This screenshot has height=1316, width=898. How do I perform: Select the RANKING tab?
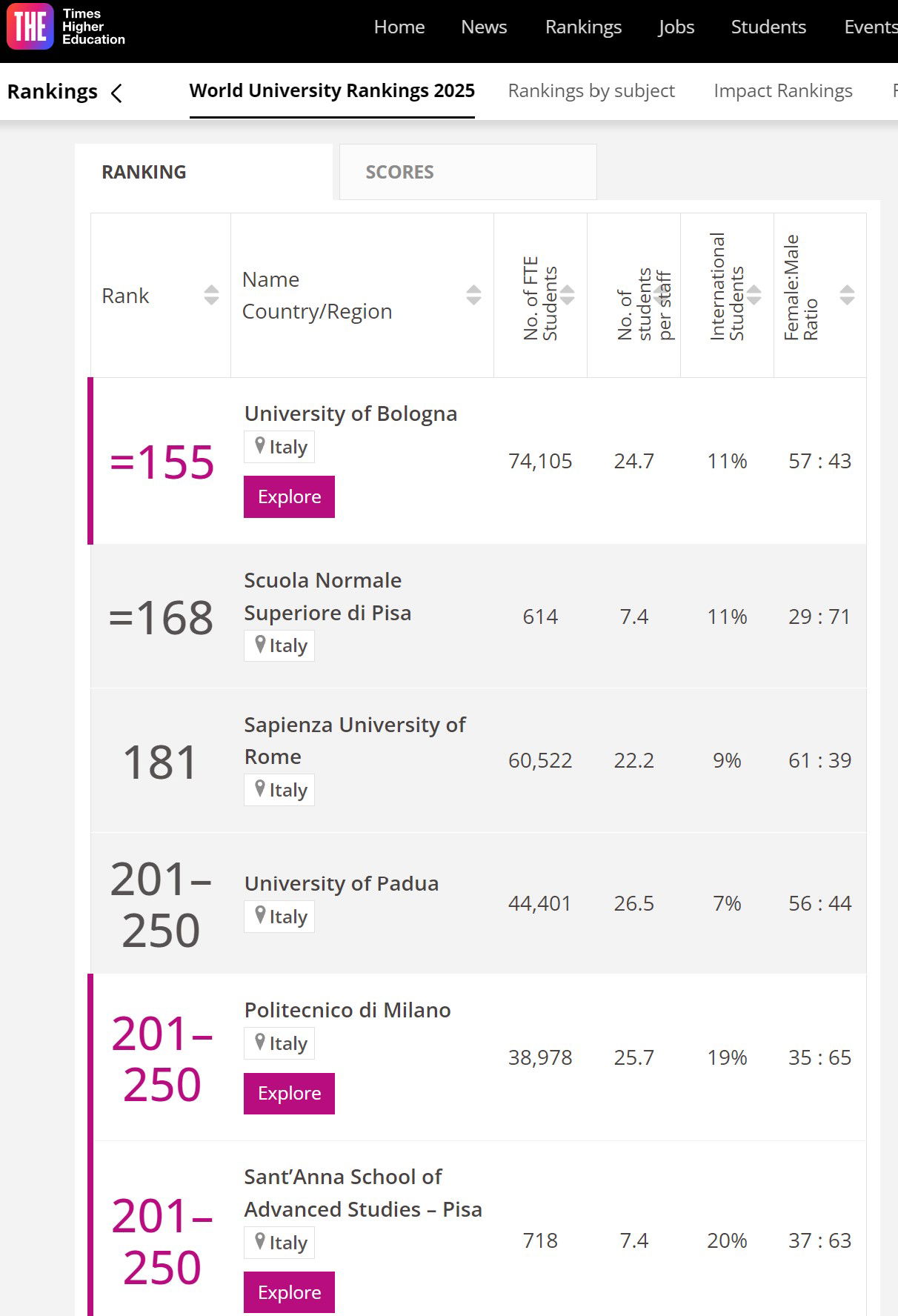click(x=144, y=172)
